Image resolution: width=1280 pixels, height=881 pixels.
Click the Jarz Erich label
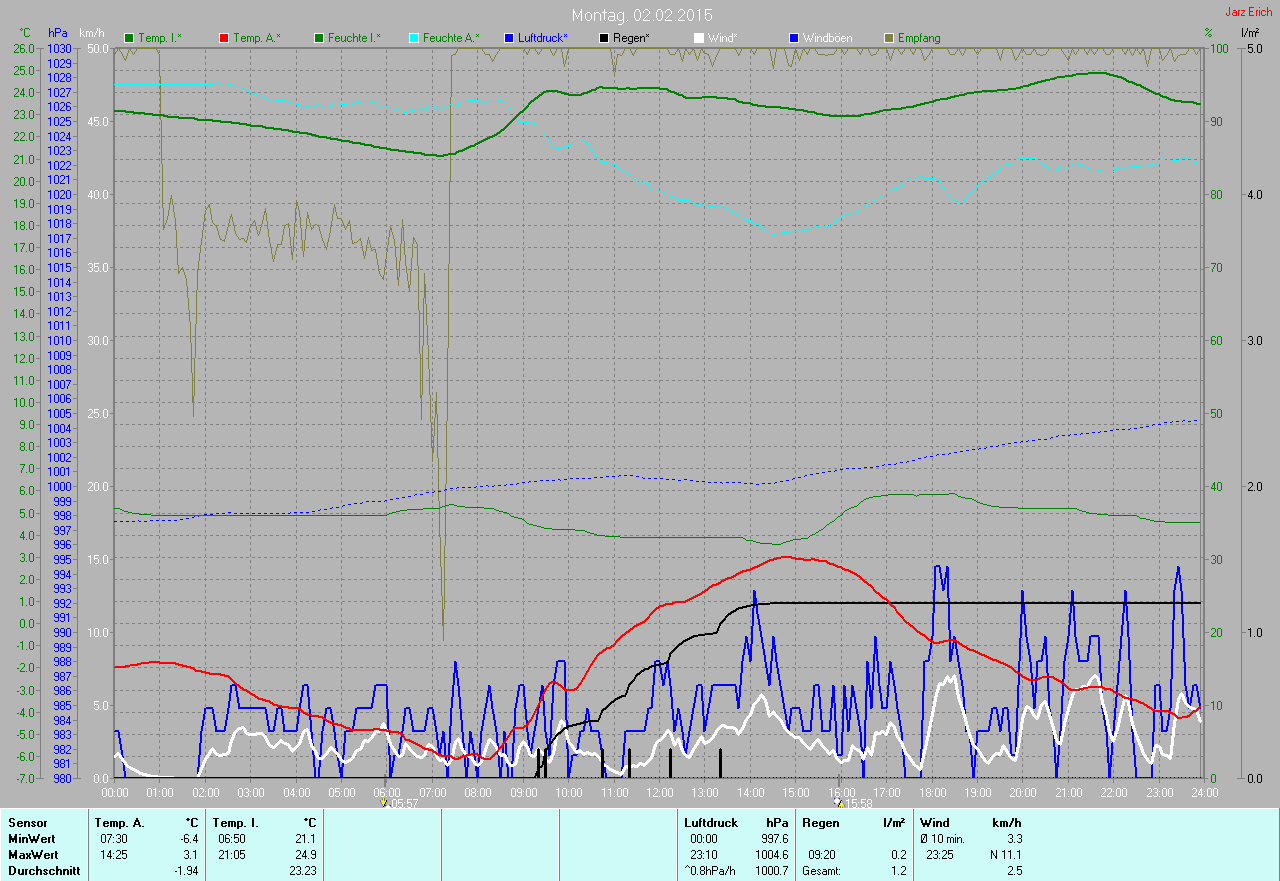1249,12
